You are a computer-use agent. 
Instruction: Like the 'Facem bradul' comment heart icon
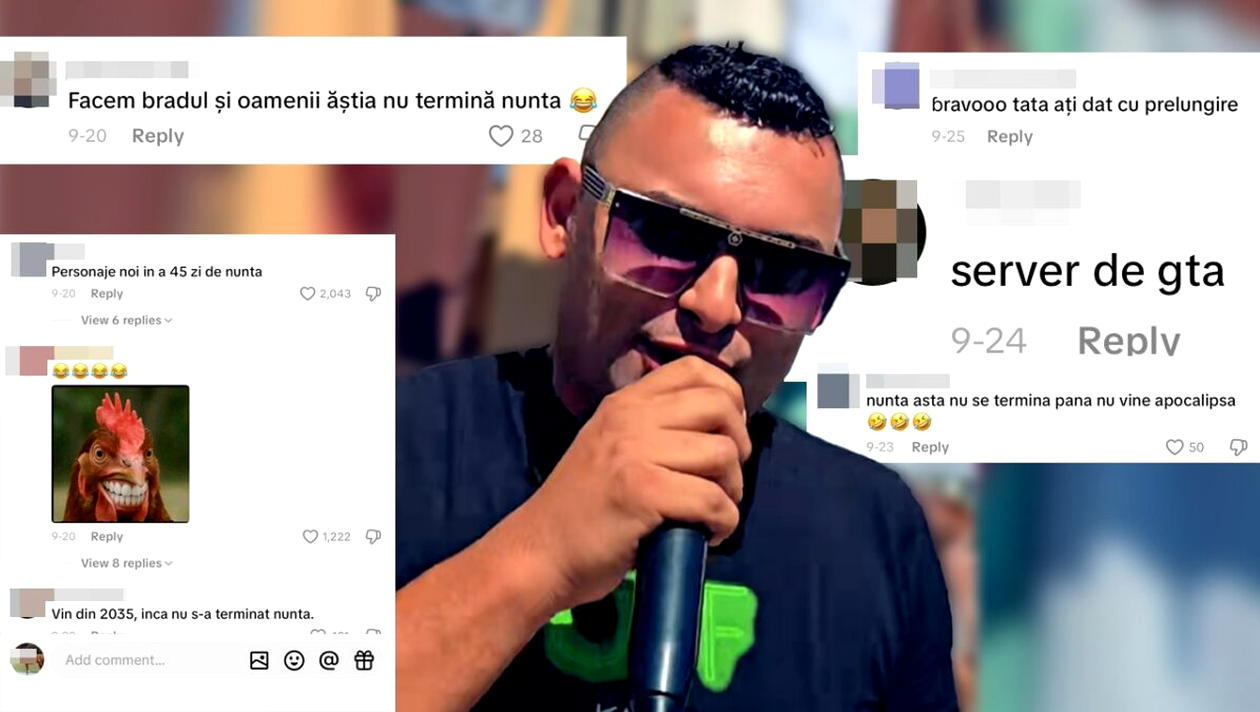[x=501, y=136]
